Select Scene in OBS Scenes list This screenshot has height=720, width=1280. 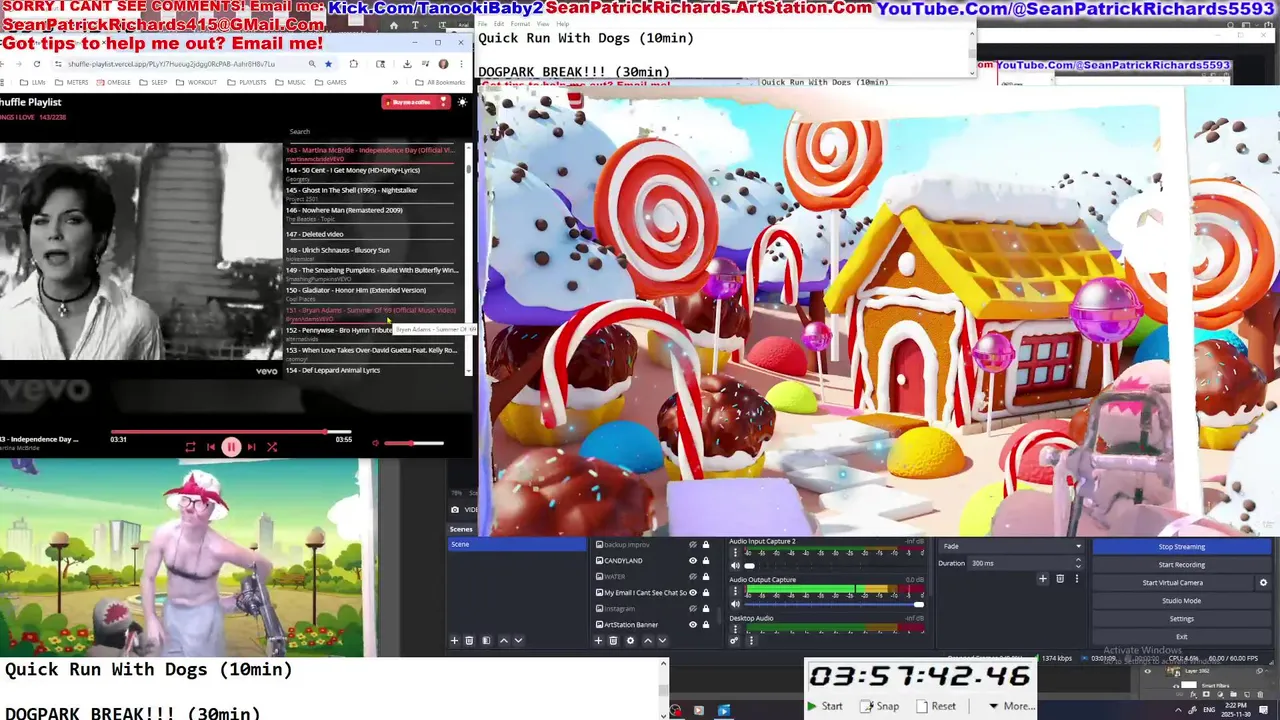(x=517, y=544)
